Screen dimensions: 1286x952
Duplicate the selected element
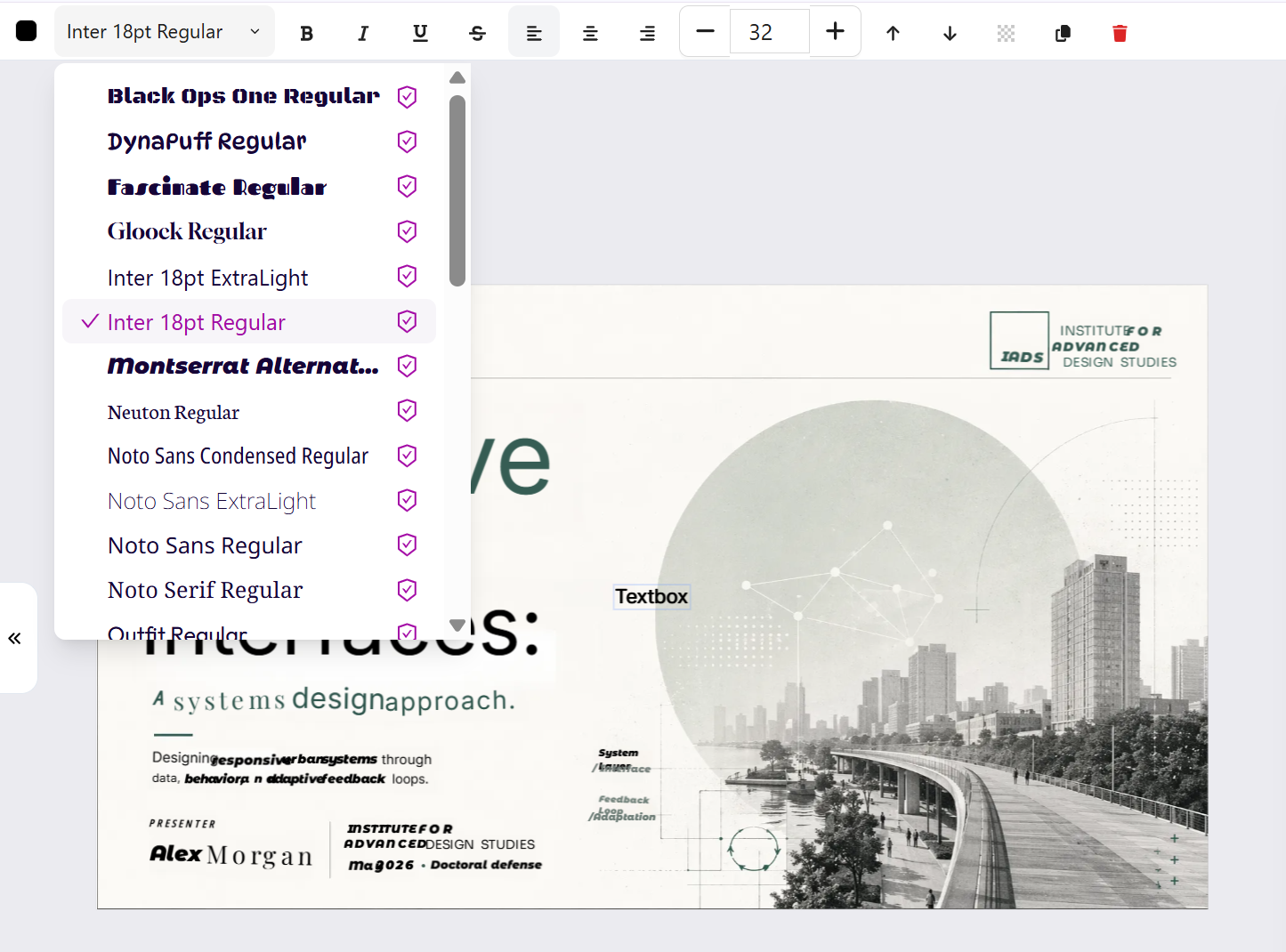click(1063, 33)
